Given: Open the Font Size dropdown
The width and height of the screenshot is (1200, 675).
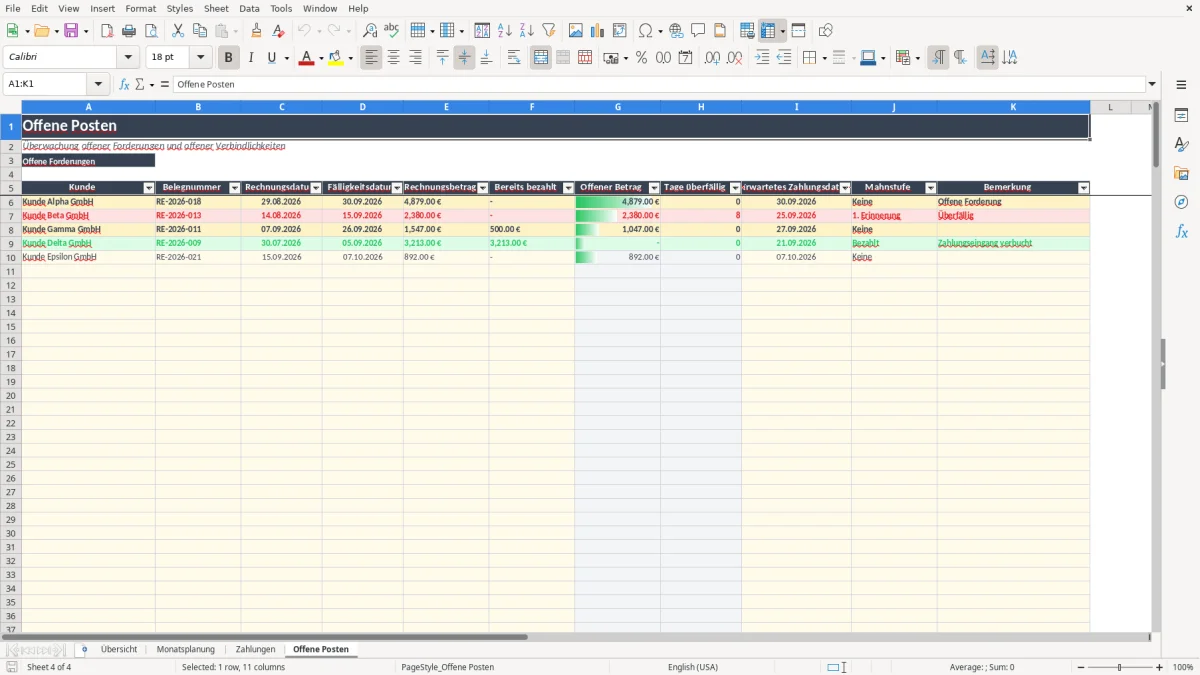Looking at the screenshot, I should 201,58.
